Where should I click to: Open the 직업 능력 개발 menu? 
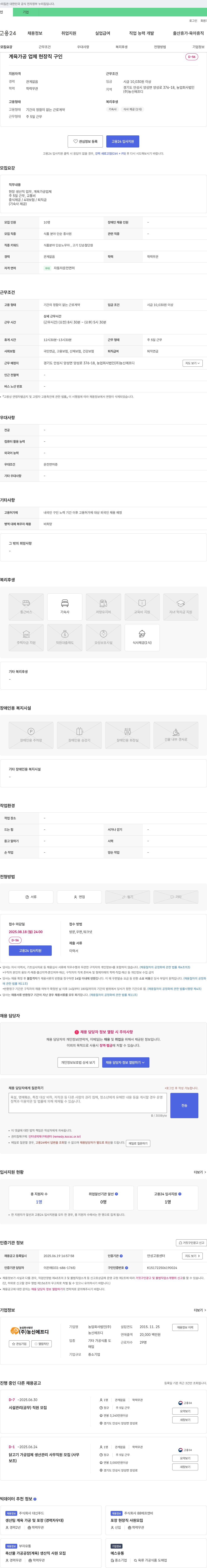141,33
